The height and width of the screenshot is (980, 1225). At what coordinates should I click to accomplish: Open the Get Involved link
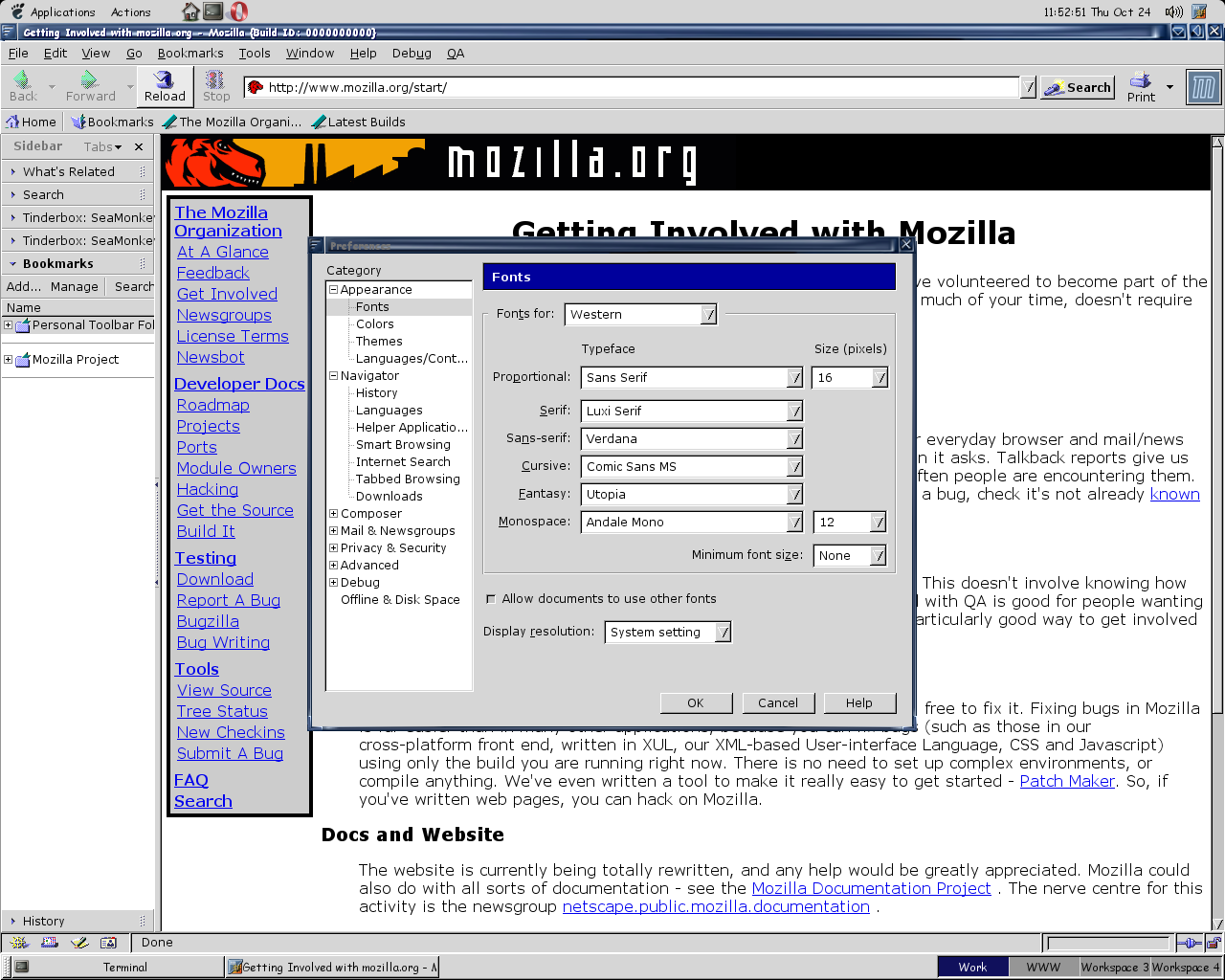click(227, 294)
